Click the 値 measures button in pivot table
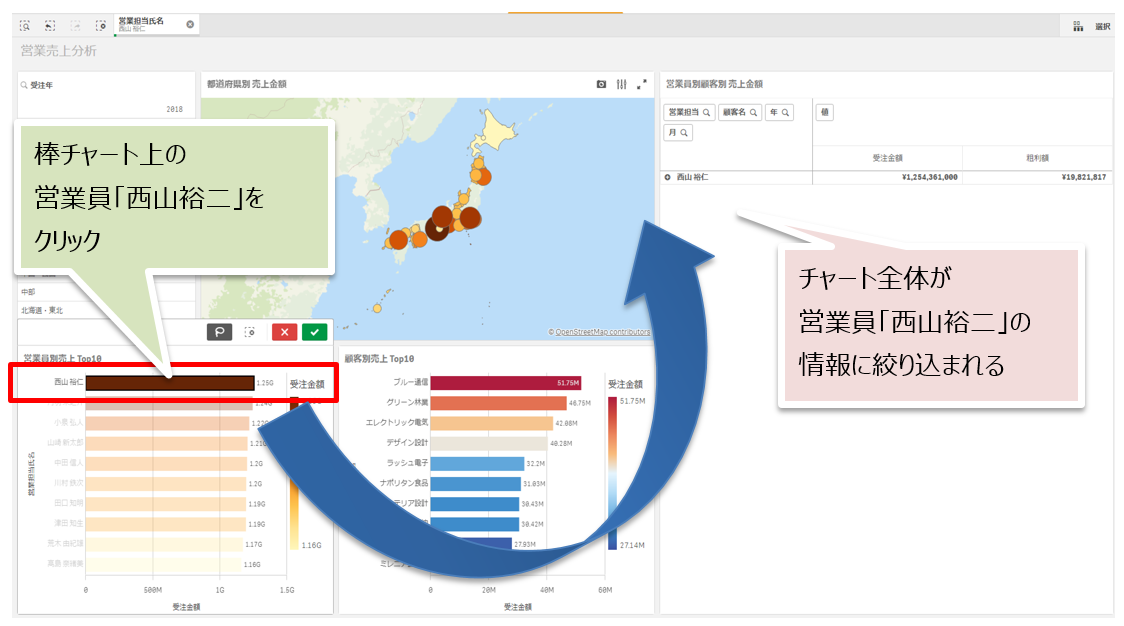This screenshot has height=626, width=1124. pyautogui.click(x=825, y=113)
